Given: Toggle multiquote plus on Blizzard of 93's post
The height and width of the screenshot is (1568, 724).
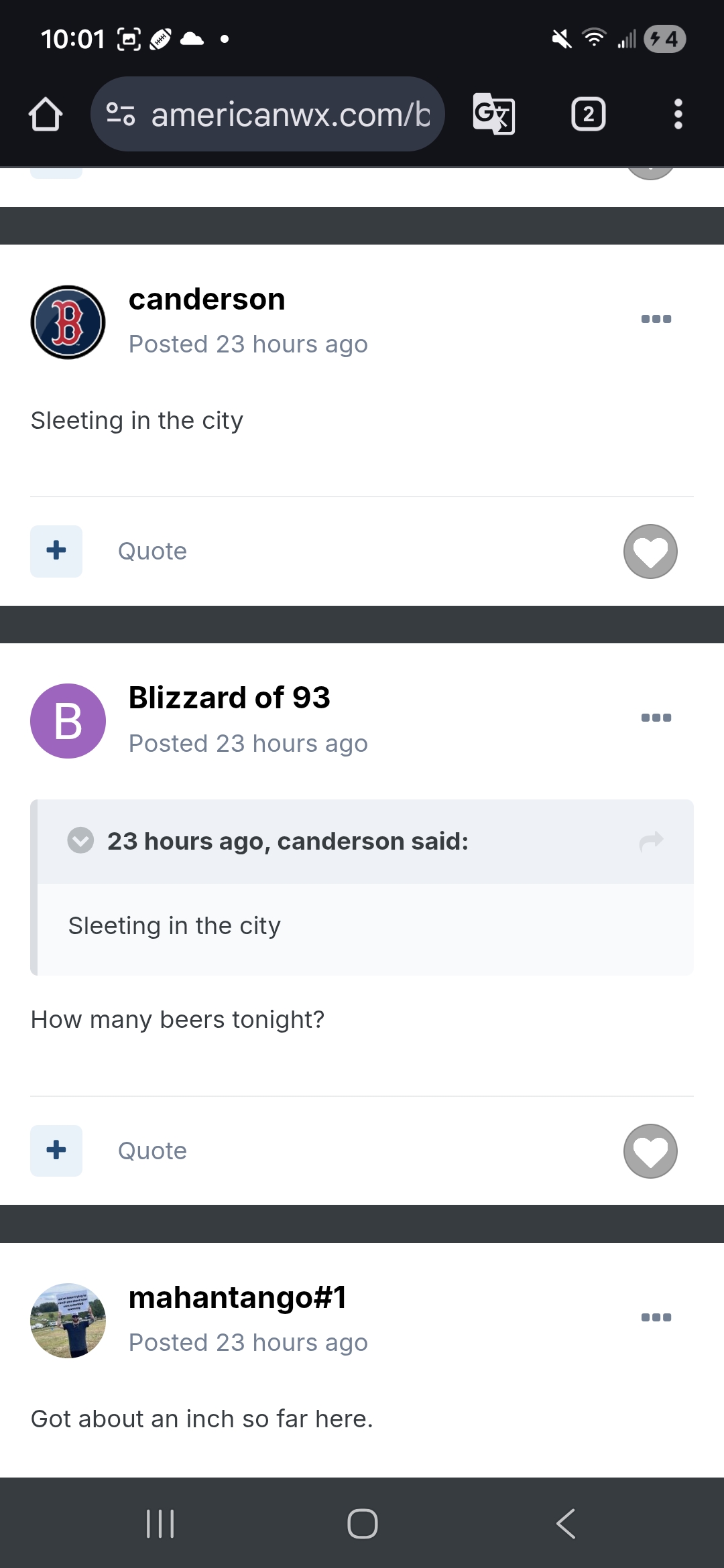Looking at the screenshot, I should pos(56,1151).
